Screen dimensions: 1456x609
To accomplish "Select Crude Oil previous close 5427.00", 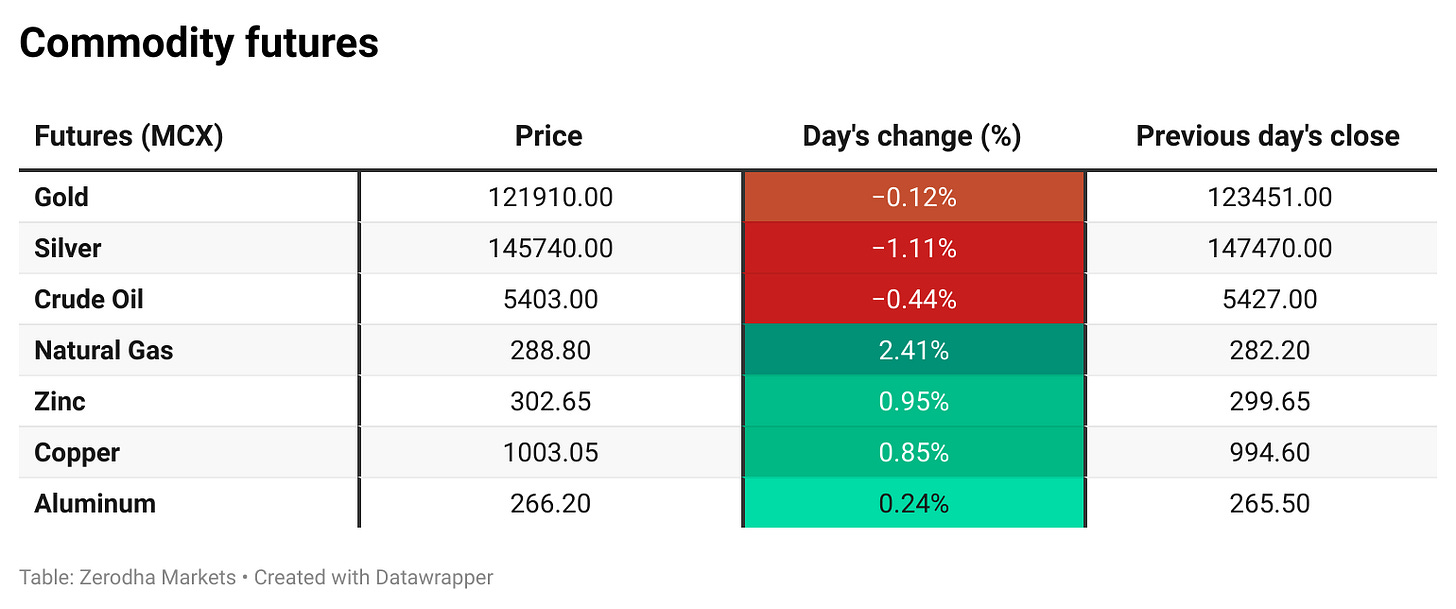I will (x=1269, y=299).
